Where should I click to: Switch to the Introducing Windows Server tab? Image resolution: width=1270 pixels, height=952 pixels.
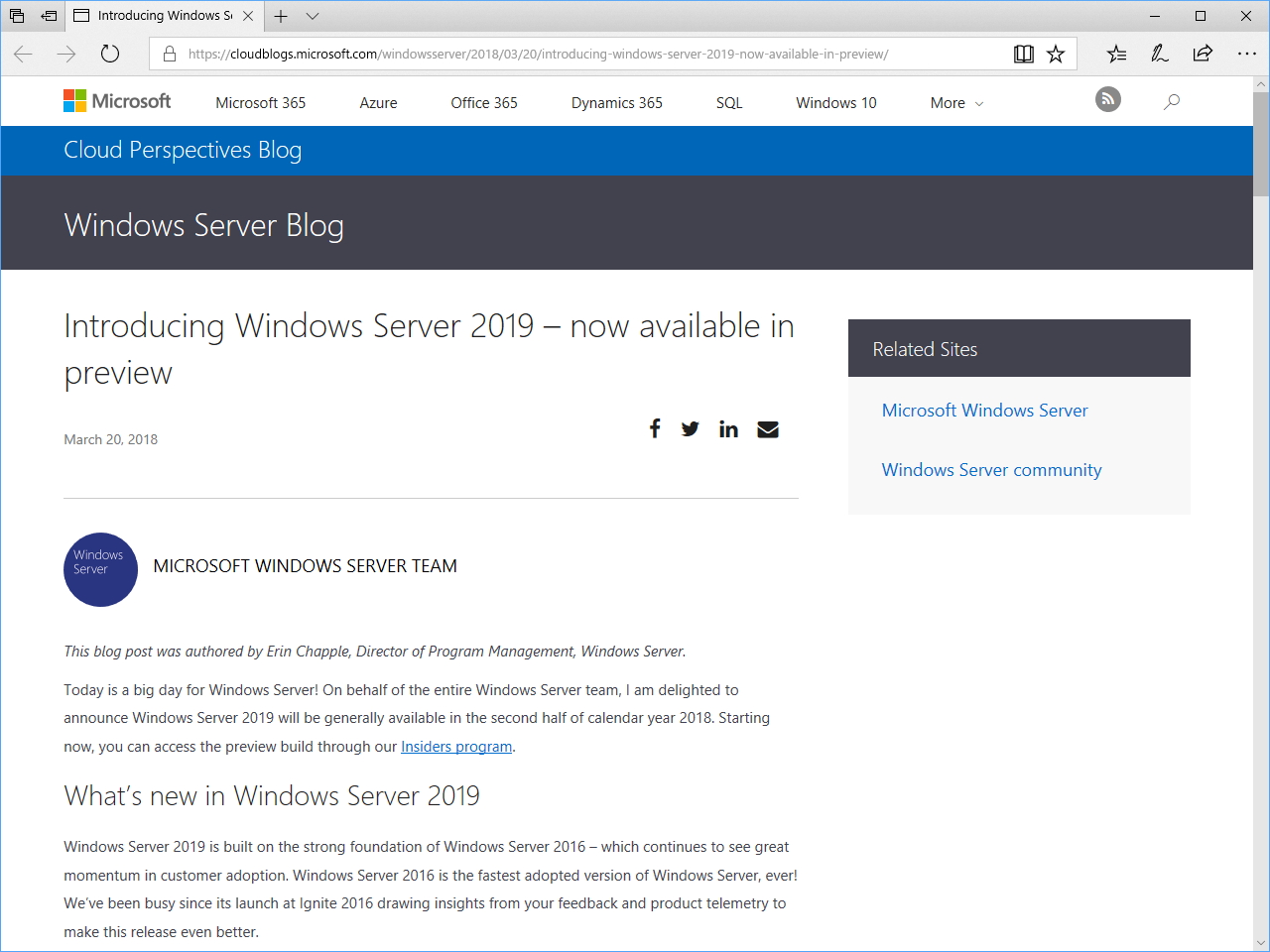pyautogui.click(x=159, y=16)
